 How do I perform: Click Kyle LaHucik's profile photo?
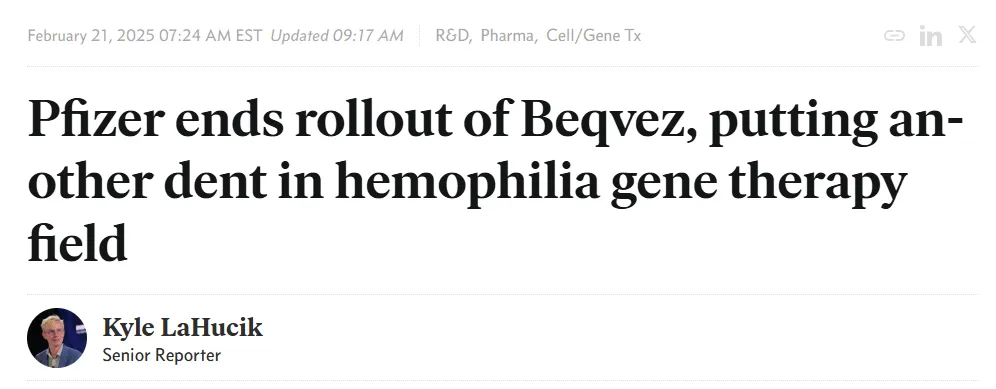point(57,338)
